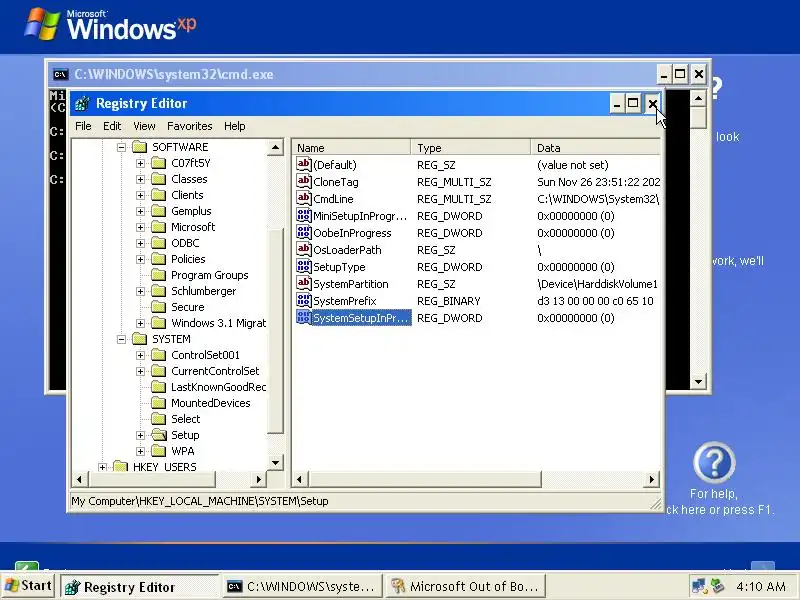
Task: Click the 4:10 AM clock
Action: 761,586
